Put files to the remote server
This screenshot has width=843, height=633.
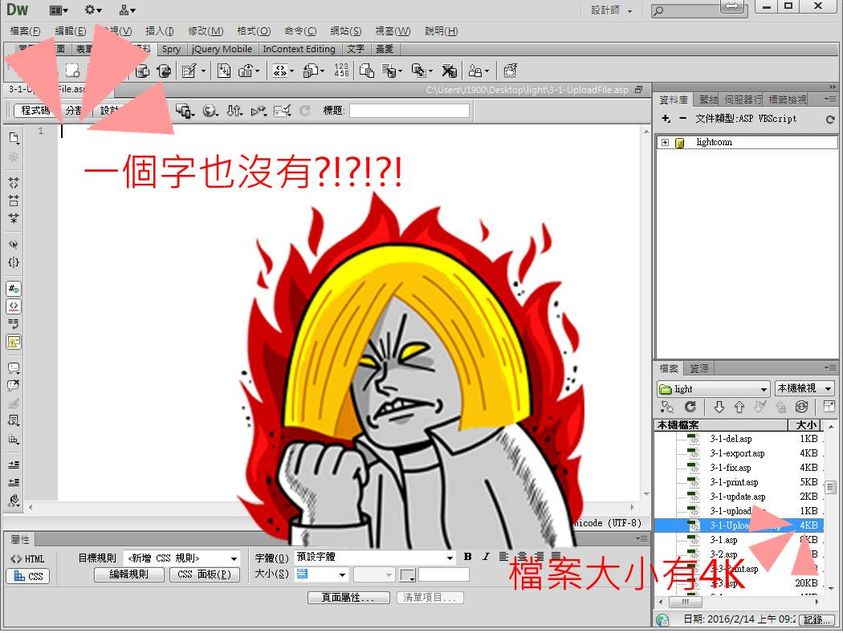tap(738, 406)
